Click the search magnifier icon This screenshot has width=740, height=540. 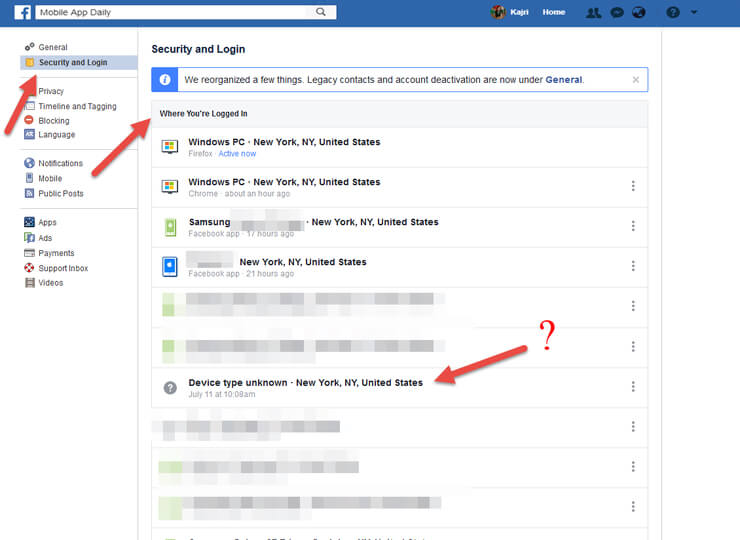pyautogui.click(x=321, y=12)
